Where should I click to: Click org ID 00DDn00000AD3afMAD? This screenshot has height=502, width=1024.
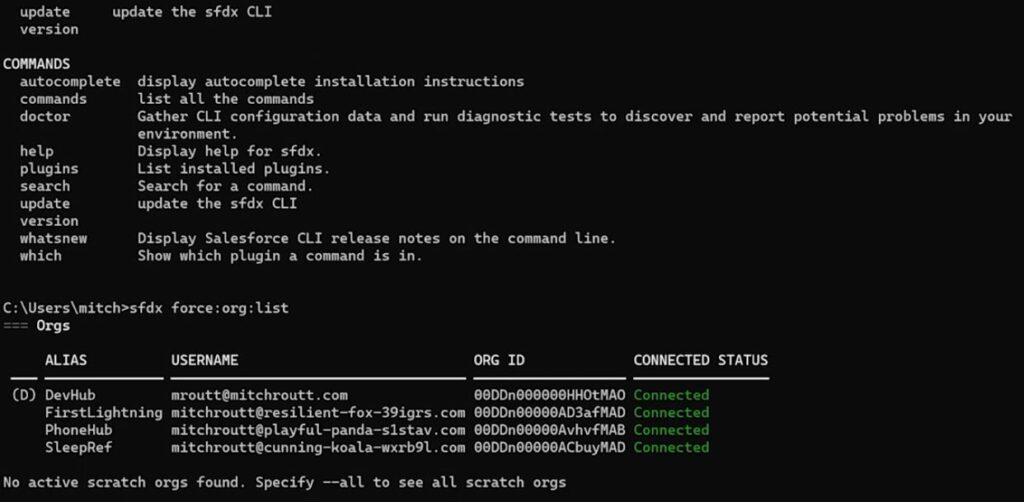click(x=549, y=412)
